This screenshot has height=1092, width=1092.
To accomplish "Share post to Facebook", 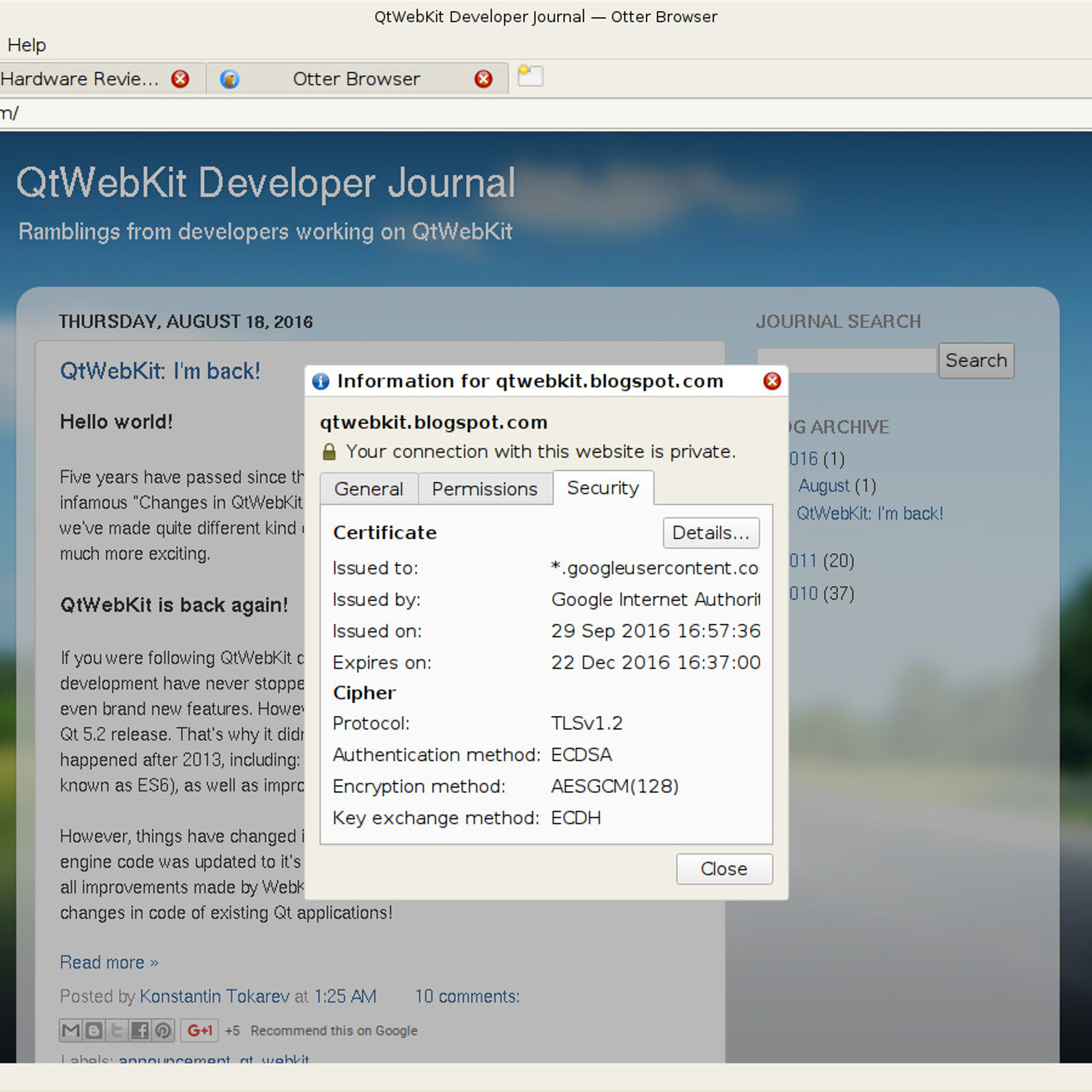I will [x=140, y=1030].
